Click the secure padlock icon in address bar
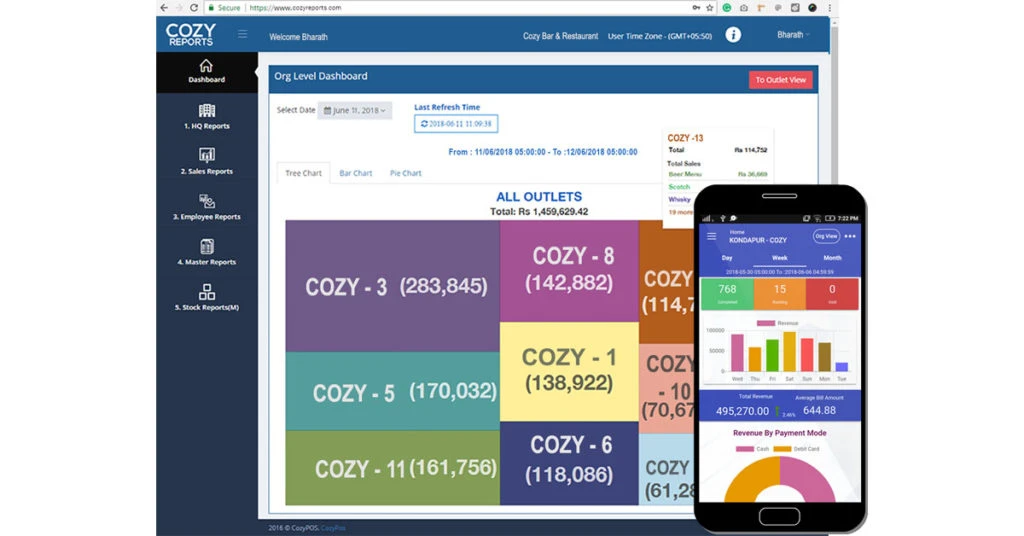 (x=211, y=8)
